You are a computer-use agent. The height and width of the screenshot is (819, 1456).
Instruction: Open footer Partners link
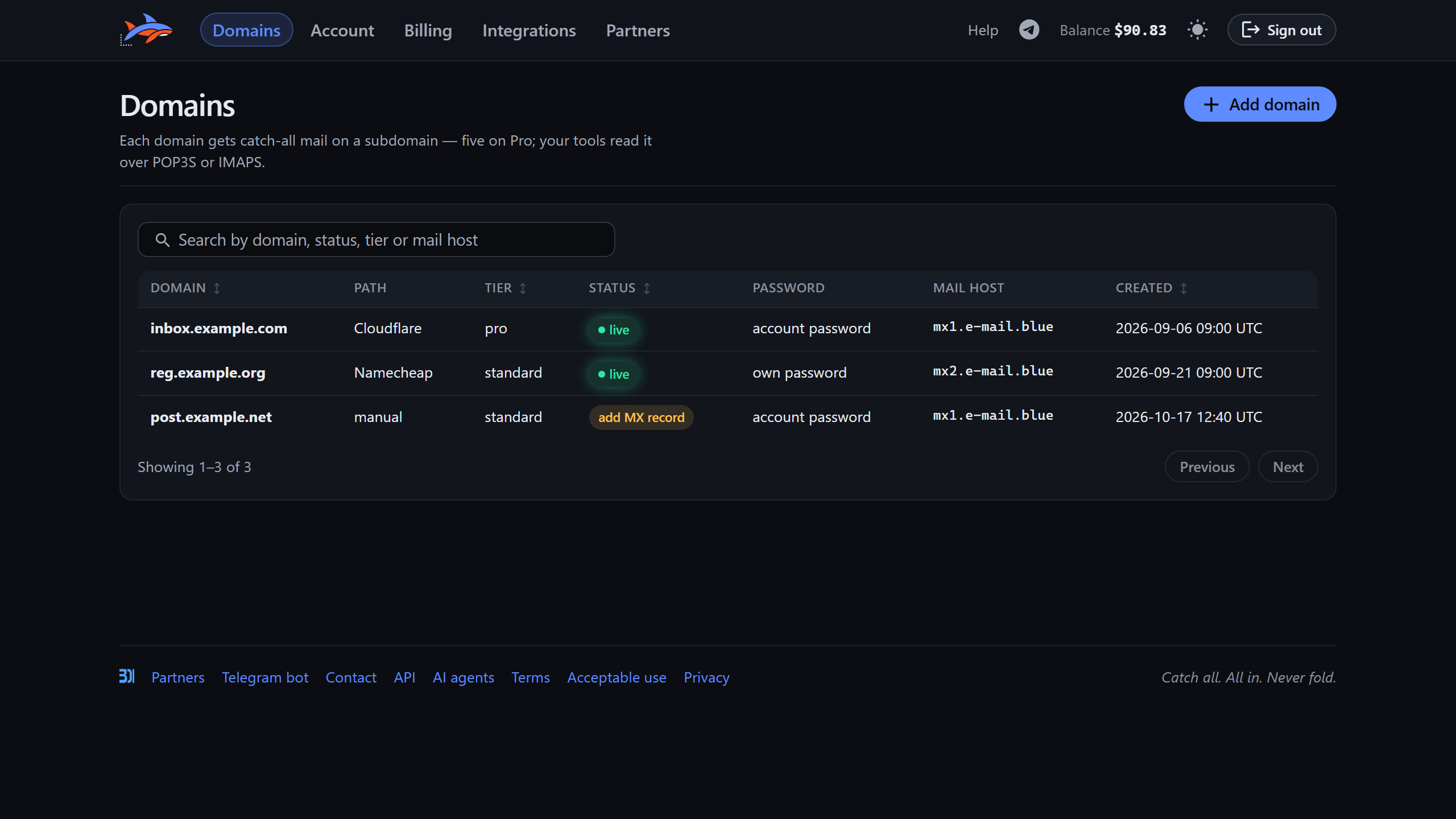[x=177, y=677]
